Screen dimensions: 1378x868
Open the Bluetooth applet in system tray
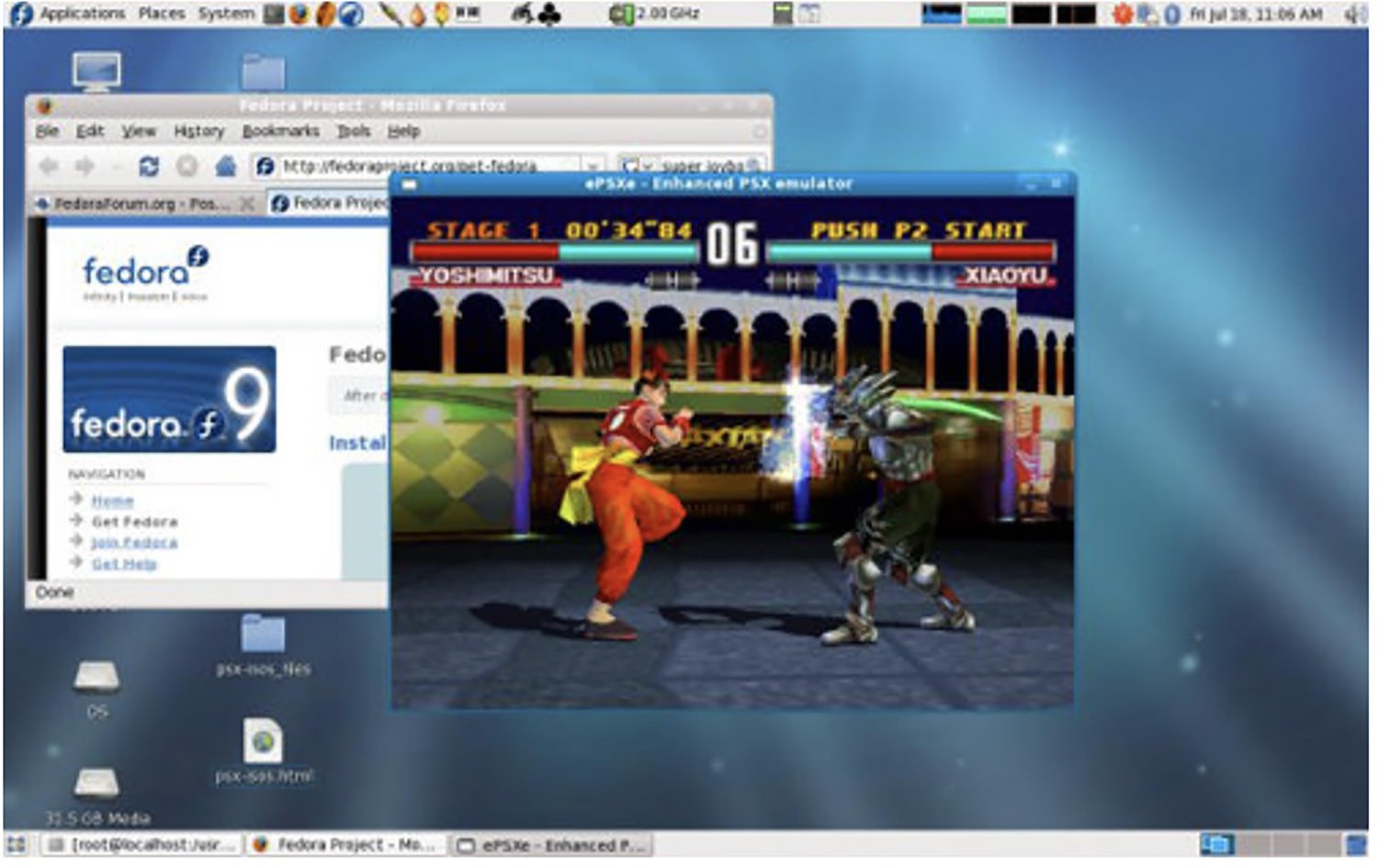(1172, 14)
